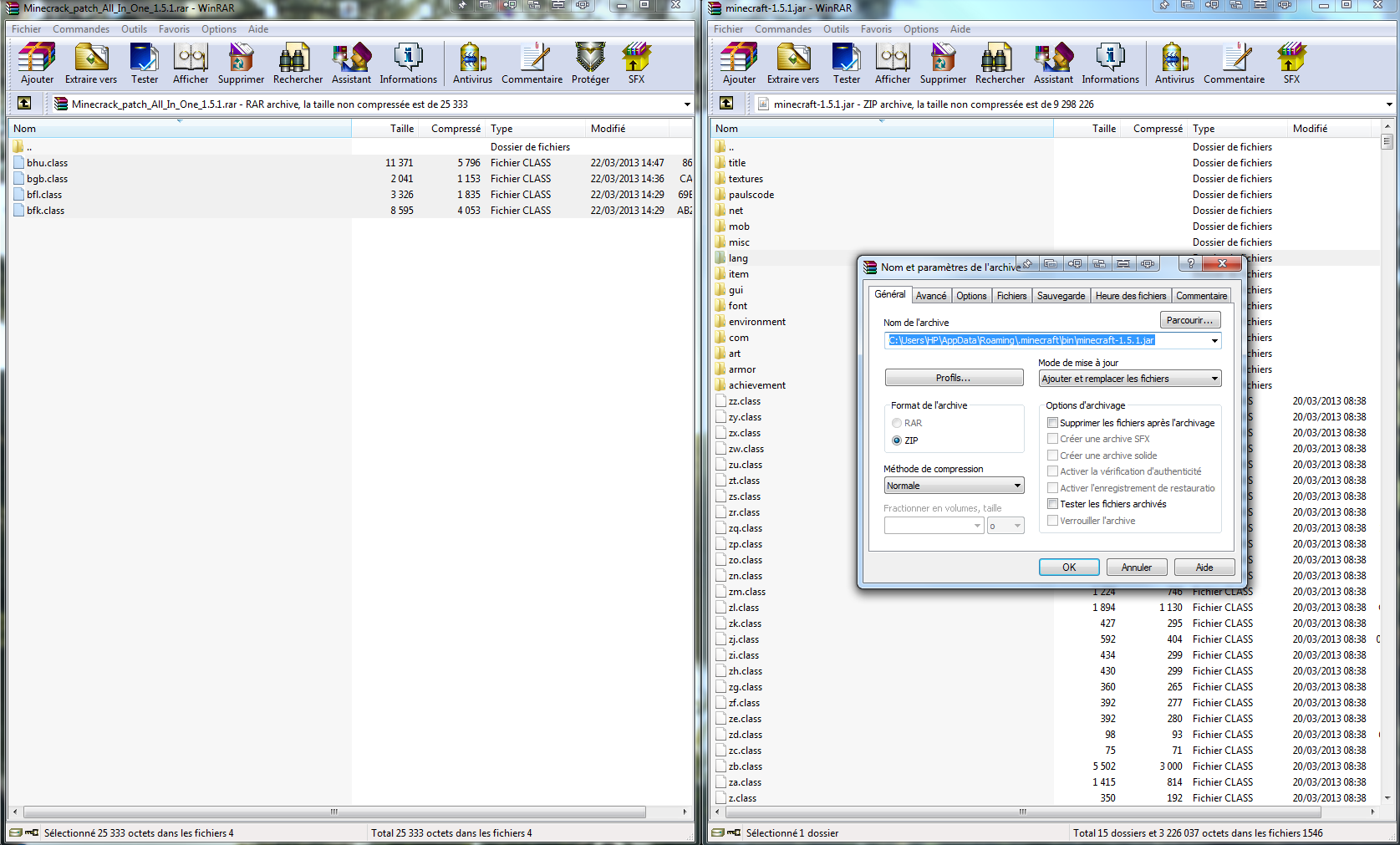Click the Profils button
1400x845 pixels.
coord(953,379)
